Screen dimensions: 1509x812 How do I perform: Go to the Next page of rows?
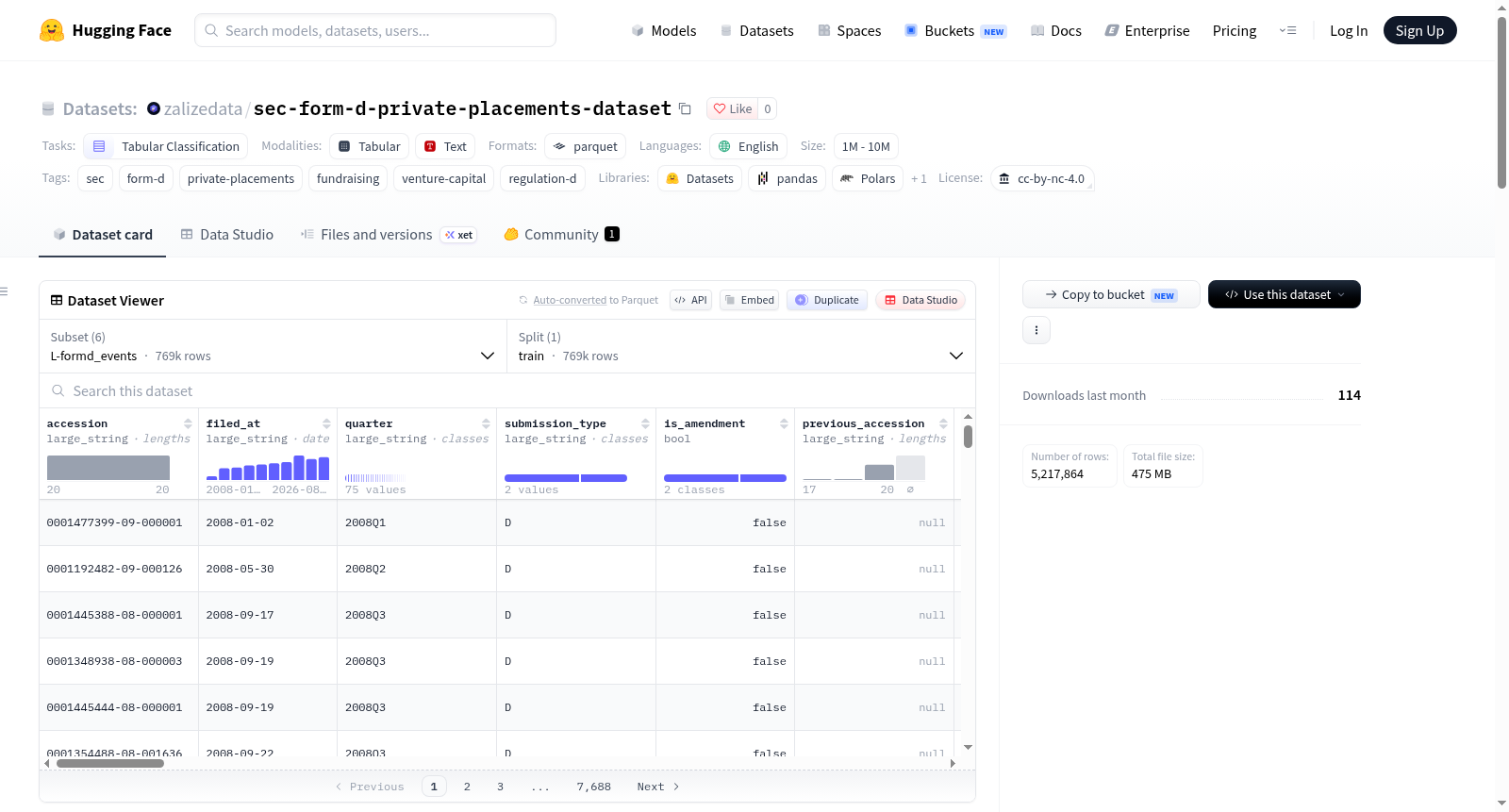[658, 787]
